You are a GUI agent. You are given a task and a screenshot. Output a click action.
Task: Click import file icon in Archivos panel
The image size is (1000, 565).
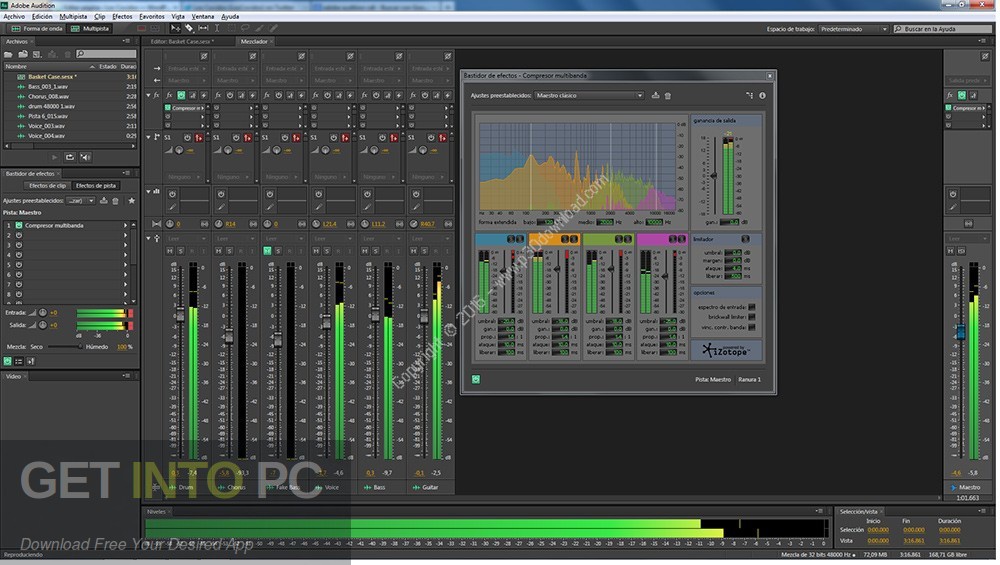click(x=23, y=54)
